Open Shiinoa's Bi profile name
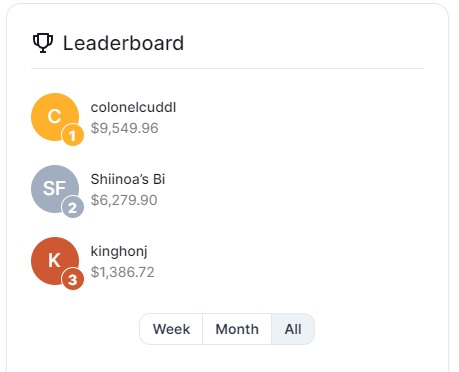 [x=128, y=179]
